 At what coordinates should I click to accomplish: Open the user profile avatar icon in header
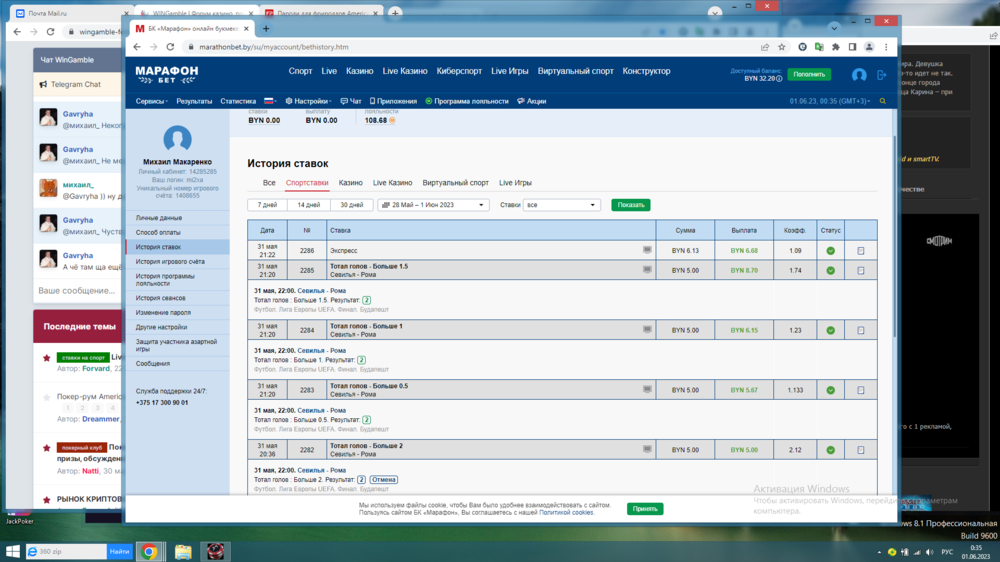859,75
